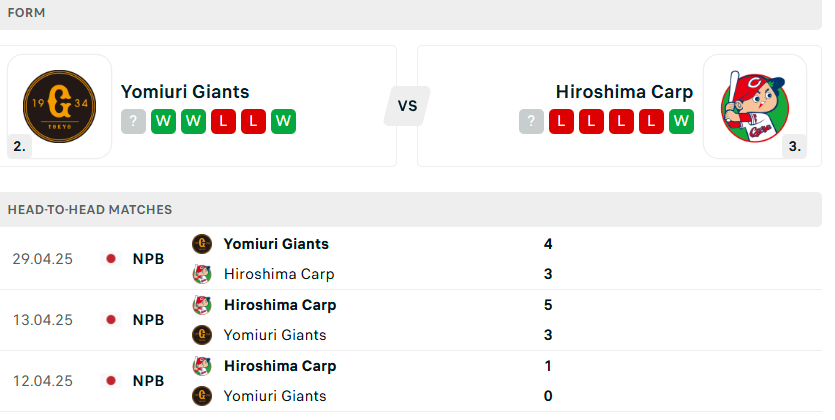Open the 29.04.25 match with score 4-3
The width and height of the screenshot is (835, 420).
pyautogui.click(x=411, y=259)
